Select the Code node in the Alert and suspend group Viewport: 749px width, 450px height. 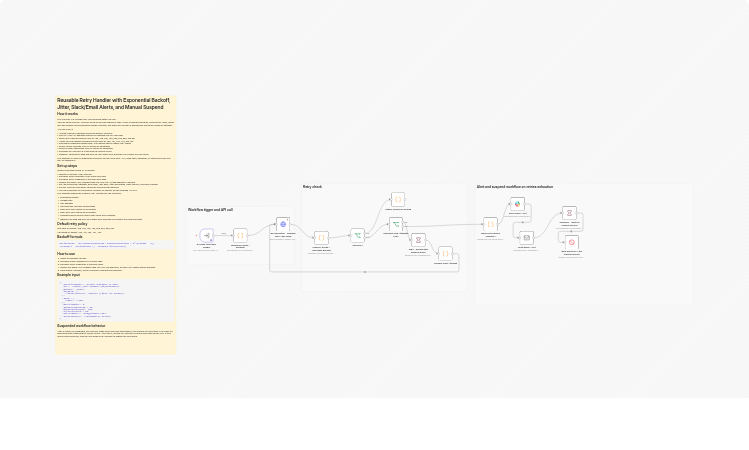click(490, 224)
